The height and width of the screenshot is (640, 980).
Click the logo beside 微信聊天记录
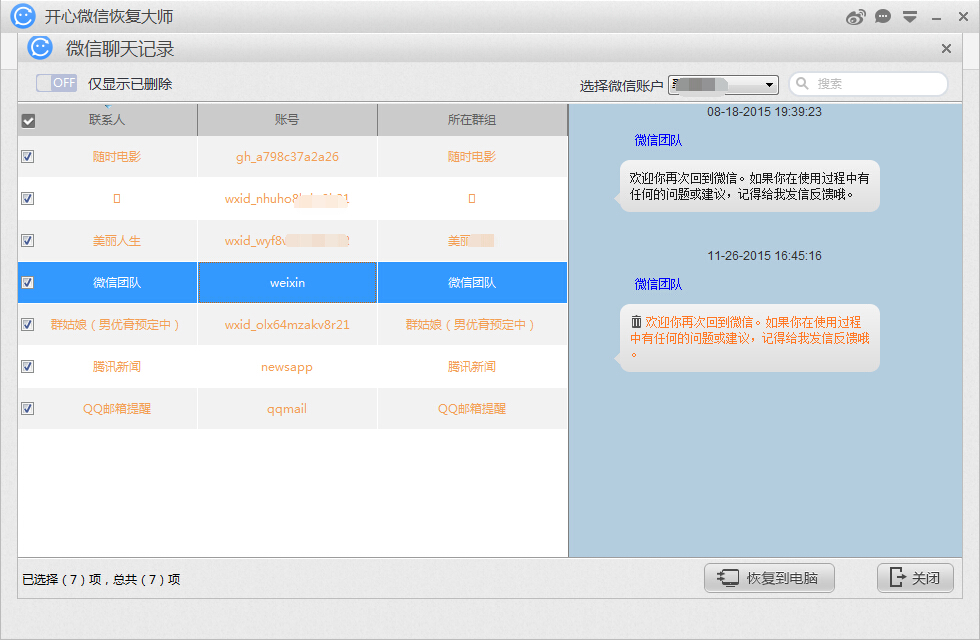(40, 48)
